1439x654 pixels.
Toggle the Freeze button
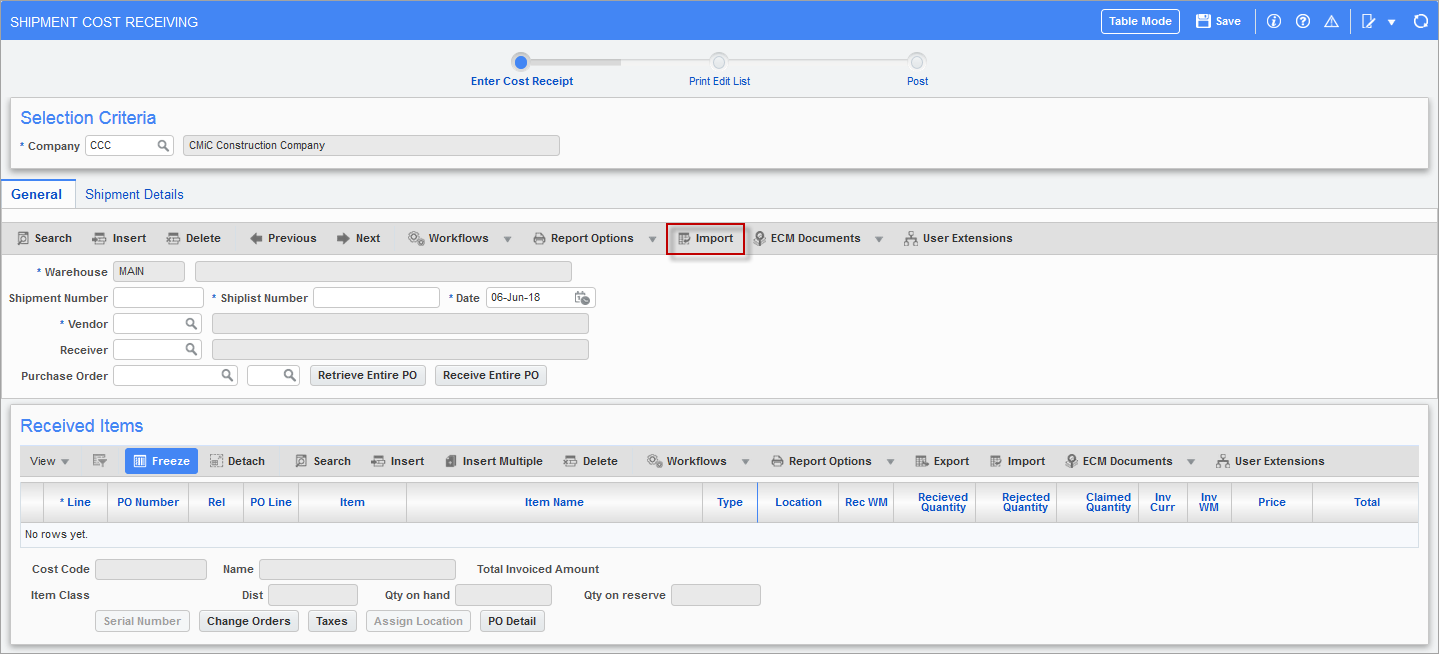point(161,461)
